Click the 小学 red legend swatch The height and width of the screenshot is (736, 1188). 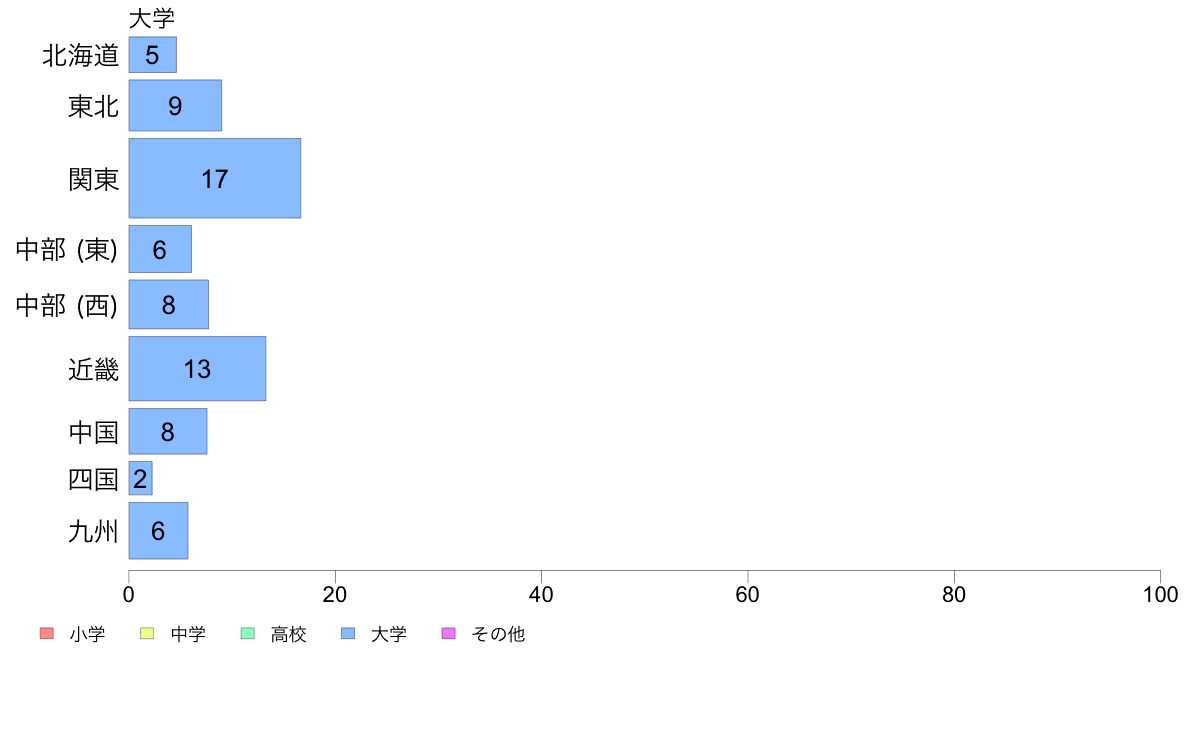click(x=47, y=633)
